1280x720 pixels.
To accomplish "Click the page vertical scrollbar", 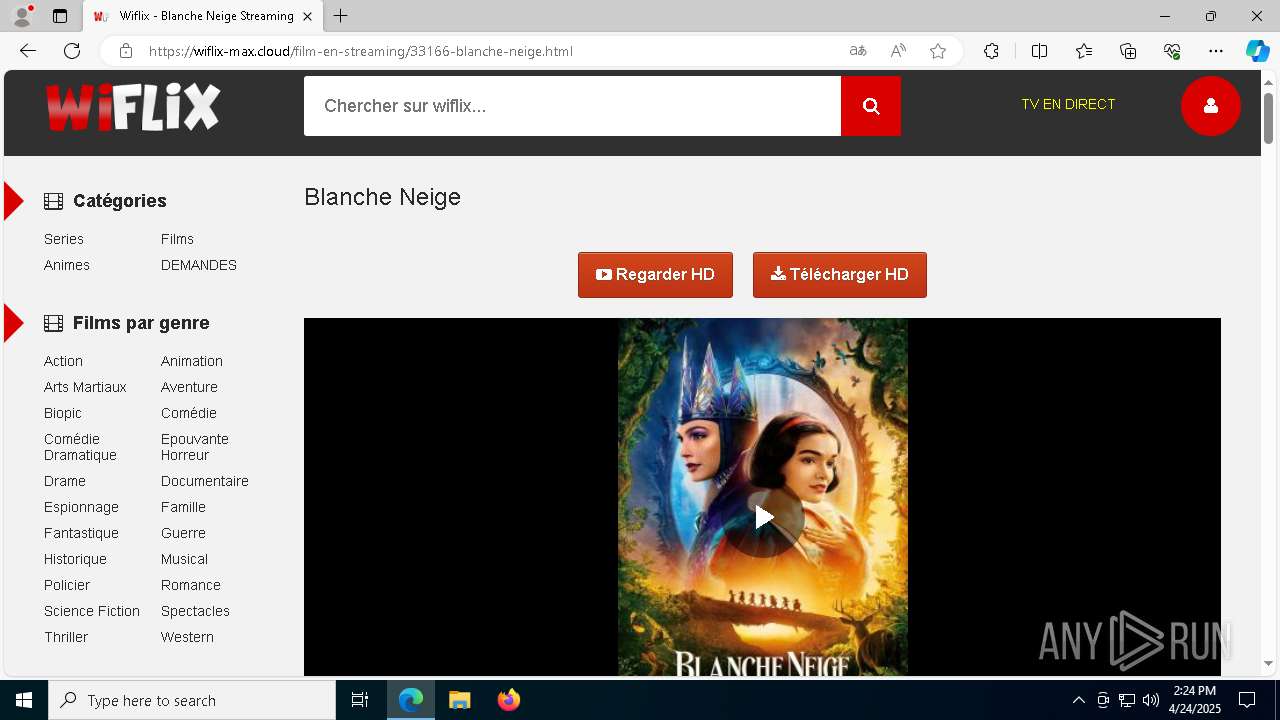I will tap(1268, 118).
